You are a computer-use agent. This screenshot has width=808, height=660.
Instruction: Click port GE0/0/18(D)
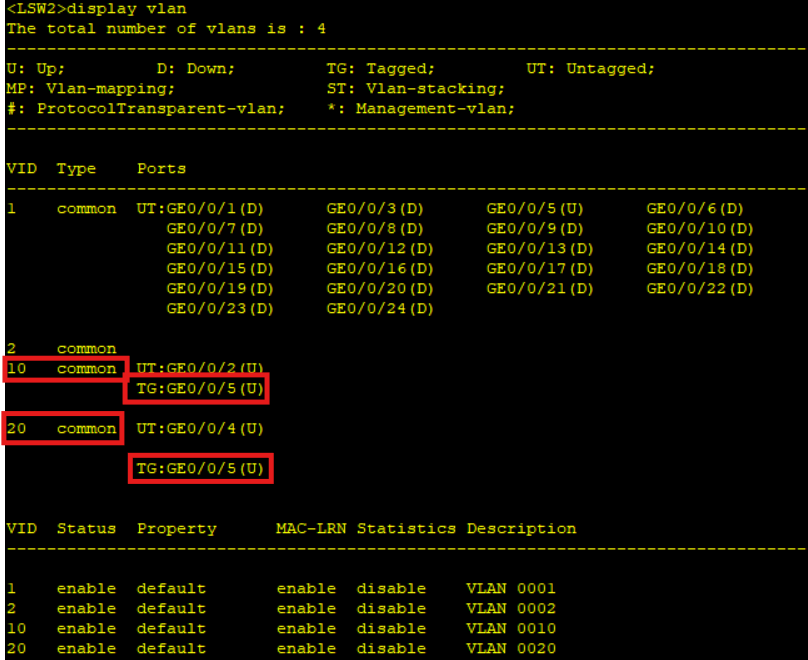(700, 269)
